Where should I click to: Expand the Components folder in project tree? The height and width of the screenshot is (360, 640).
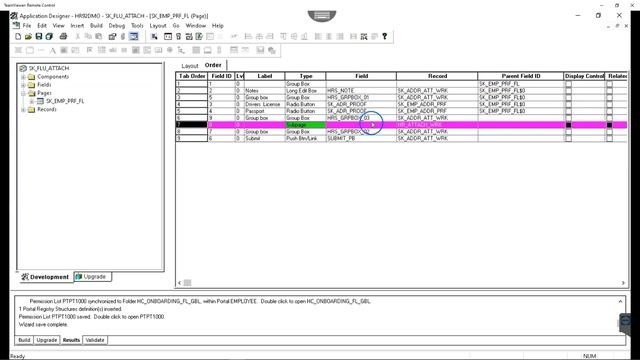pyautogui.click(x=23, y=77)
